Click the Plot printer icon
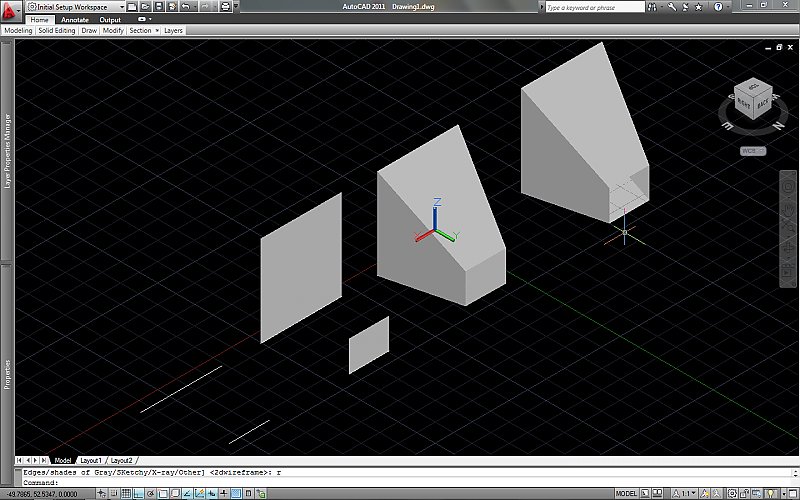Image resolution: width=800 pixels, height=500 pixels. (225, 7)
